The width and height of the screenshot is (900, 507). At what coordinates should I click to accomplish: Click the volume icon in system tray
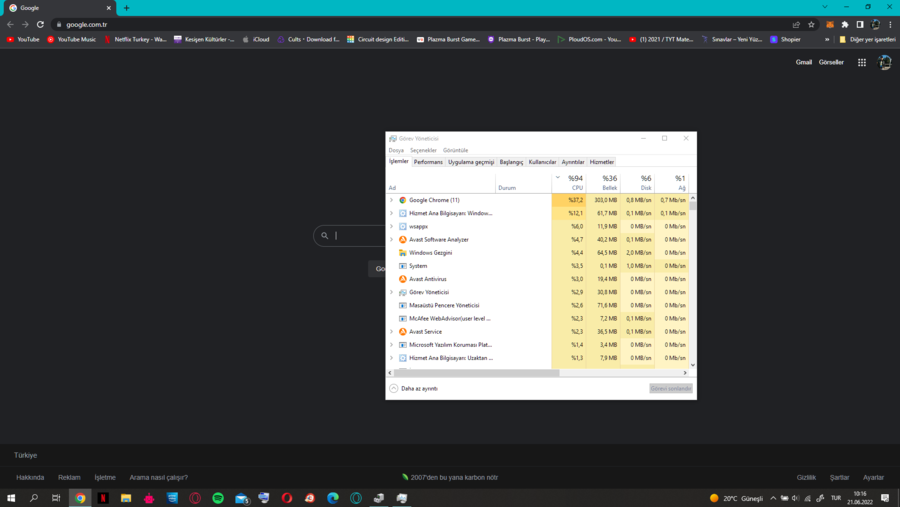(x=796, y=498)
